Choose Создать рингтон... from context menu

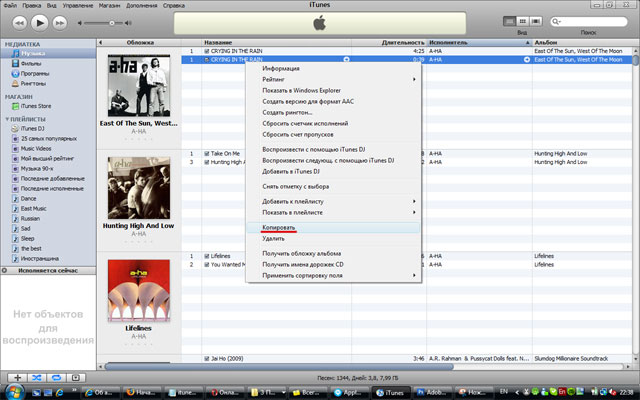tap(333, 112)
